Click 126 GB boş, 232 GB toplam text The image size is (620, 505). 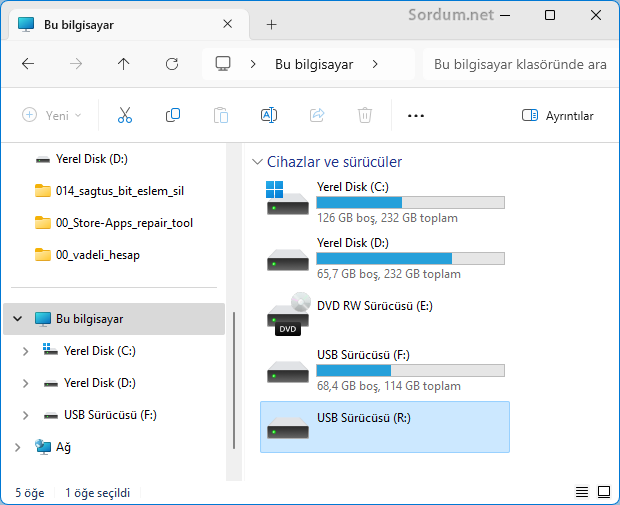(x=387, y=218)
